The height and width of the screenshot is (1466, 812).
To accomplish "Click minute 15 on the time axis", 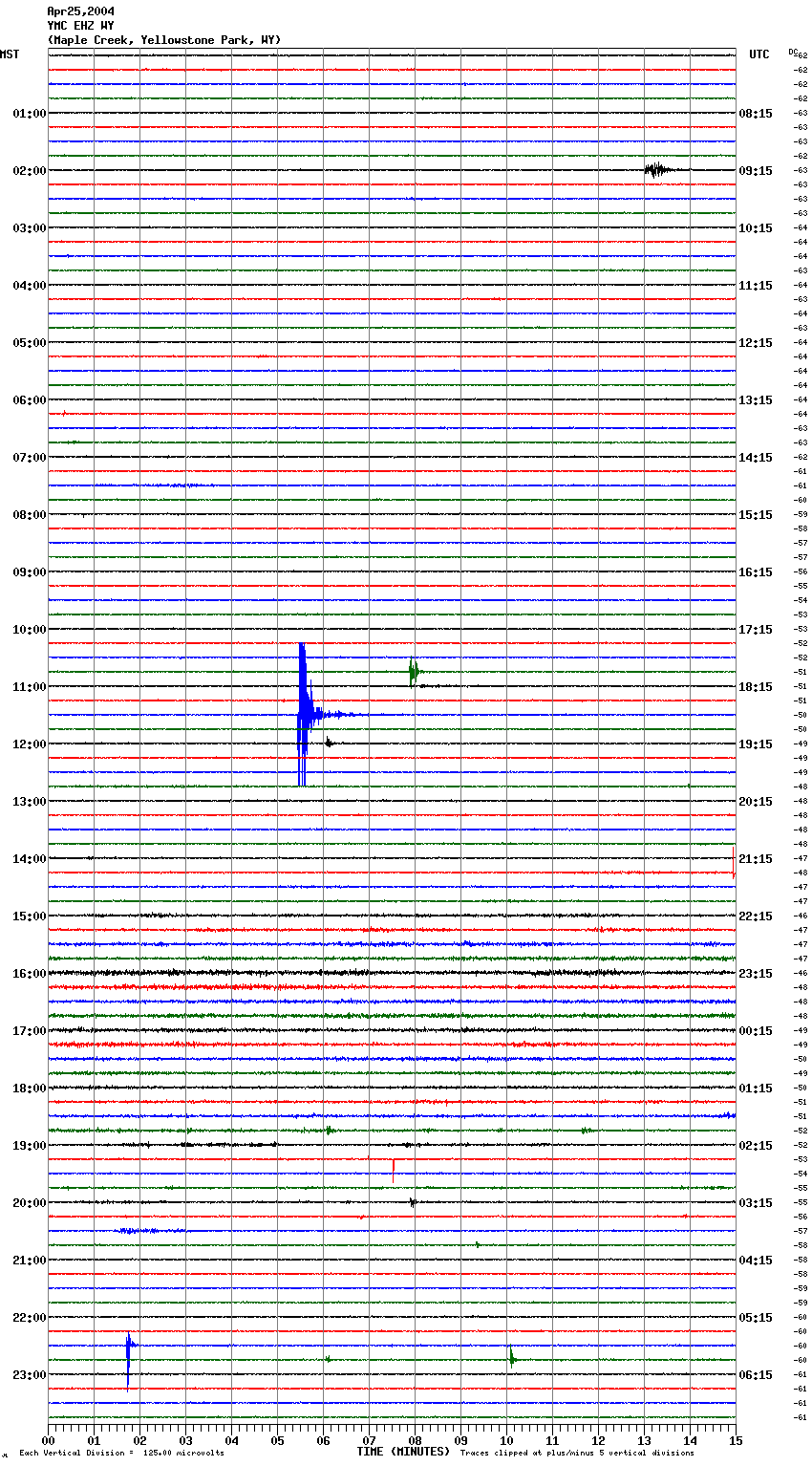I will pyautogui.click(x=735, y=1440).
